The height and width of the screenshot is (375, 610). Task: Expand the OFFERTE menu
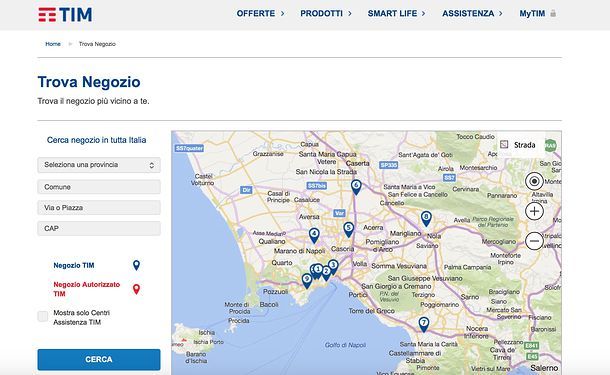tap(260, 14)
